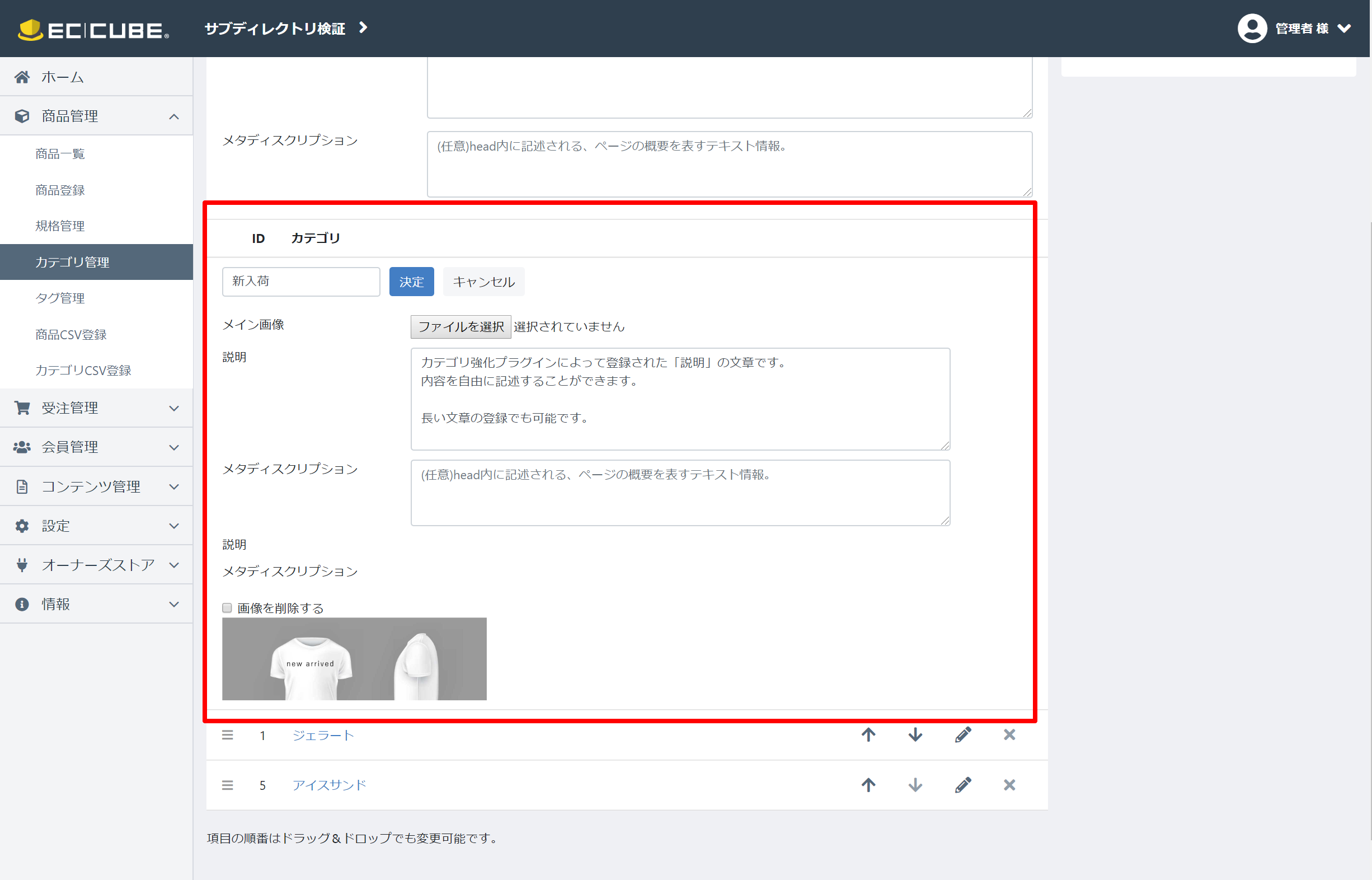
Task: Click the キャンセル button
Action: [x=483, y=282]
